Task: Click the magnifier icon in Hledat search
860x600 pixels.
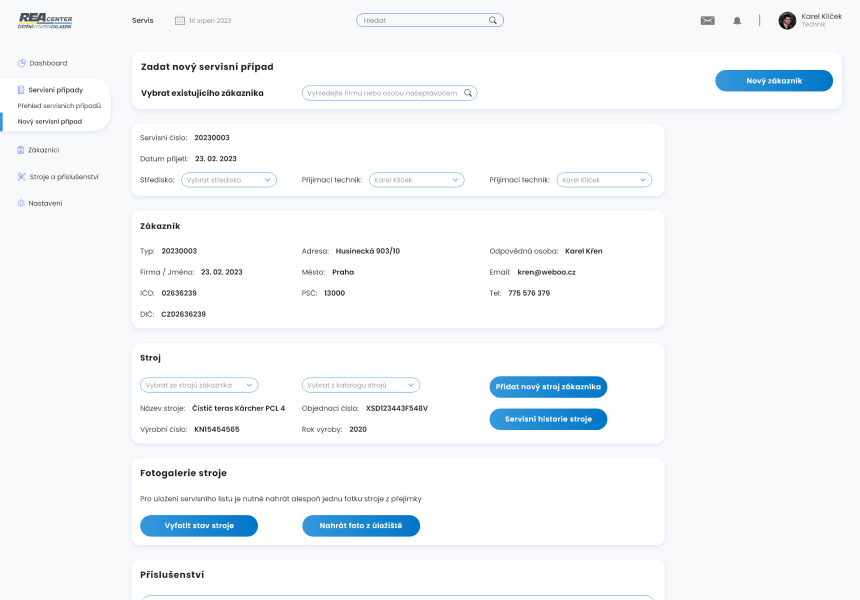Action: pyautogui.click(x=493, y=20)
